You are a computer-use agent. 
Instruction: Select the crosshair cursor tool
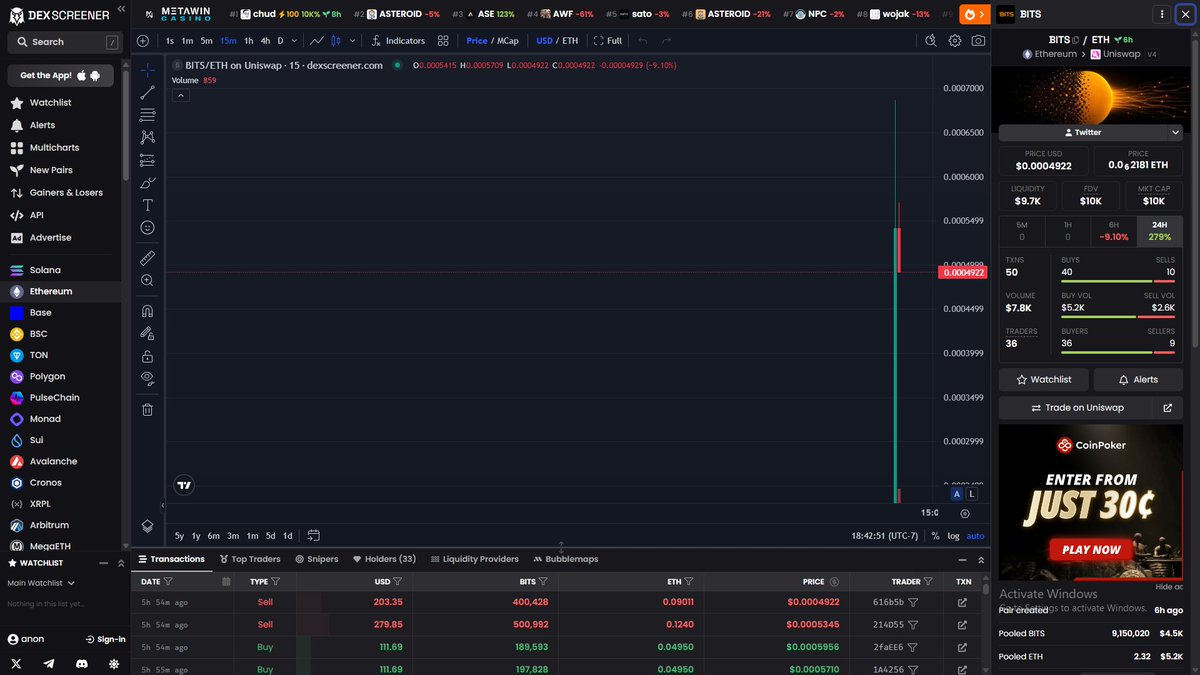[x=147, y=70]
